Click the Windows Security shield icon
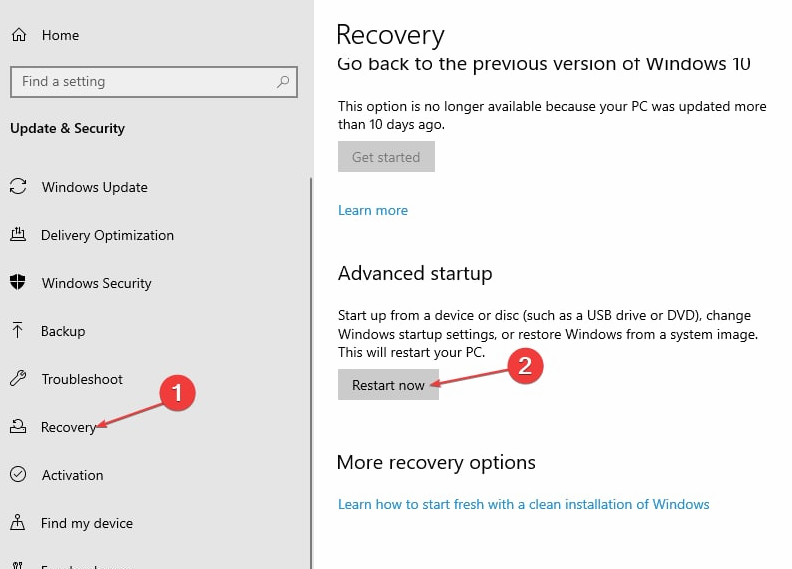This screenshot has width=792, height=569. pos(18,282)
